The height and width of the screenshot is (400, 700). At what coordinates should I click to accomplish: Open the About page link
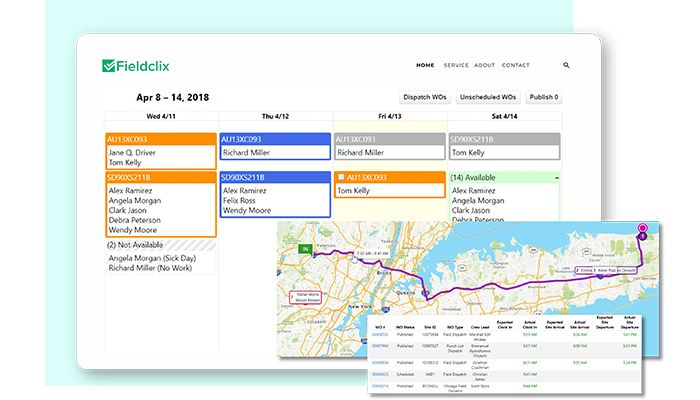click(485, 65)
